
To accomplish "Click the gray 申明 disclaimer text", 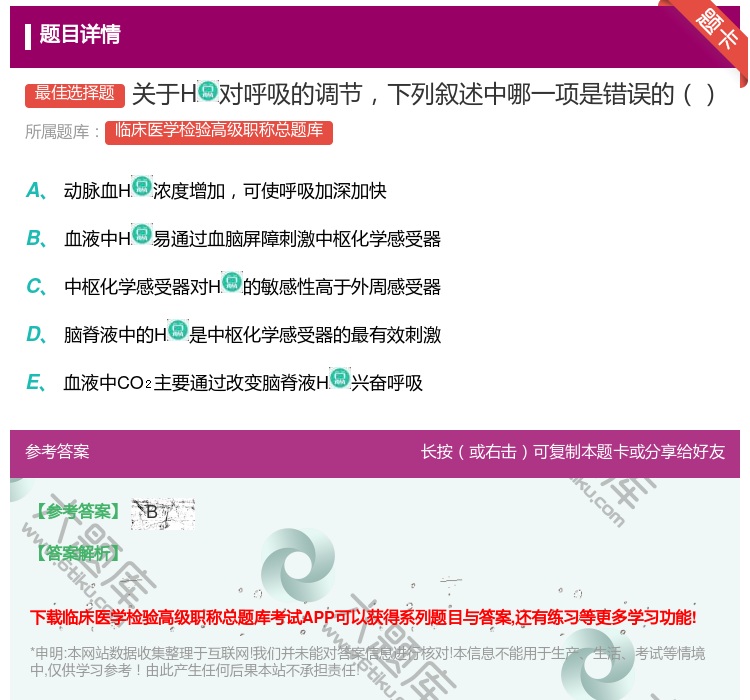I will (x=367, y=662).
